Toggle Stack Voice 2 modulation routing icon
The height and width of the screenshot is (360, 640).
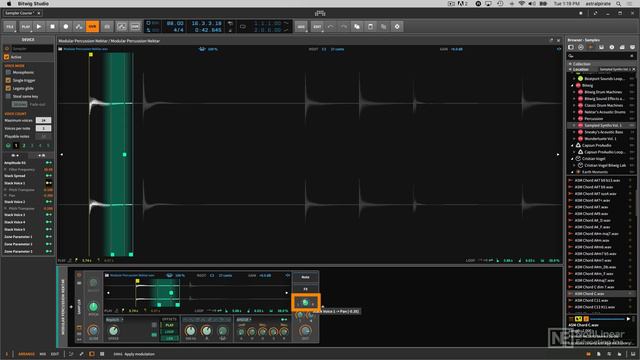(x=49, y=202)
